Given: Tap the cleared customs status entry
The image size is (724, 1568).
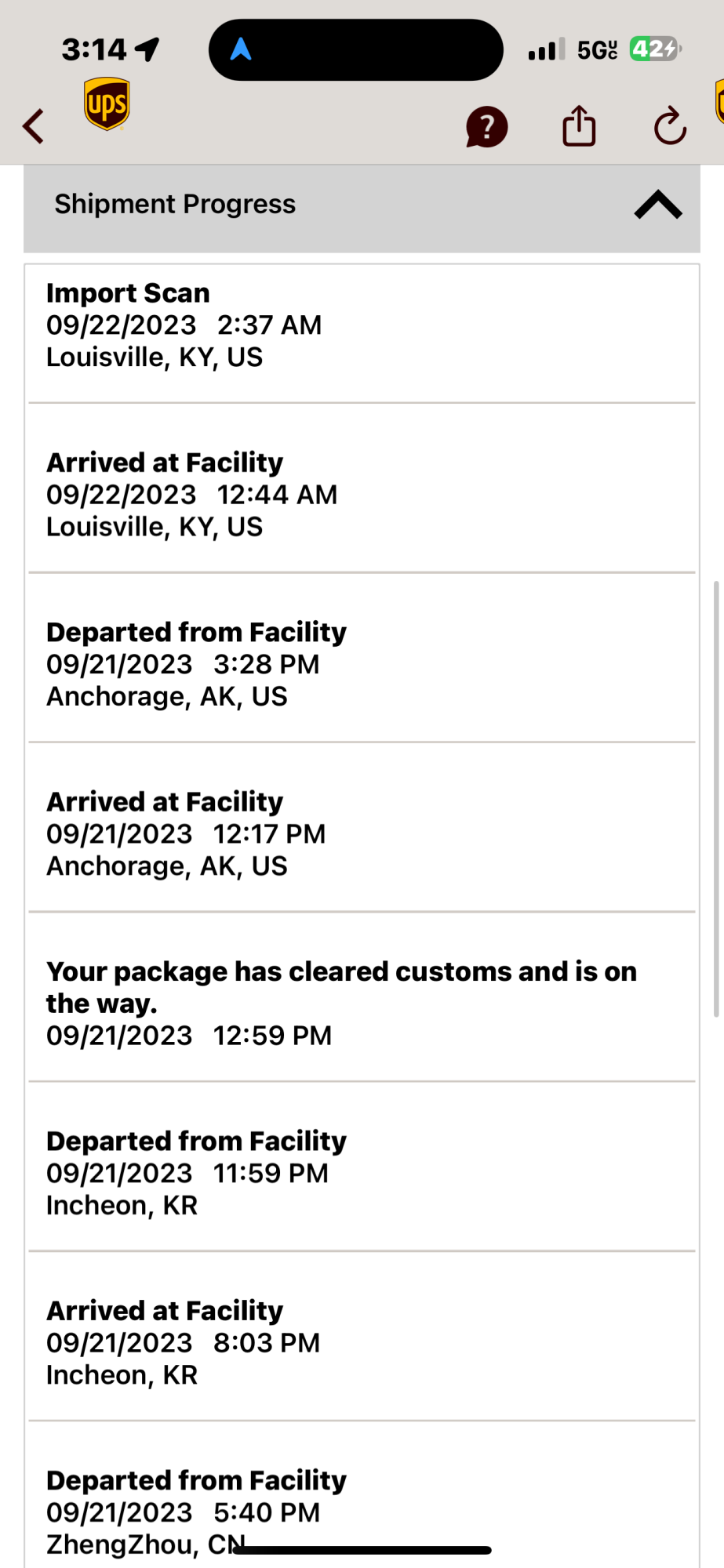Looking at the screenshot, I should pos(361,1003).
